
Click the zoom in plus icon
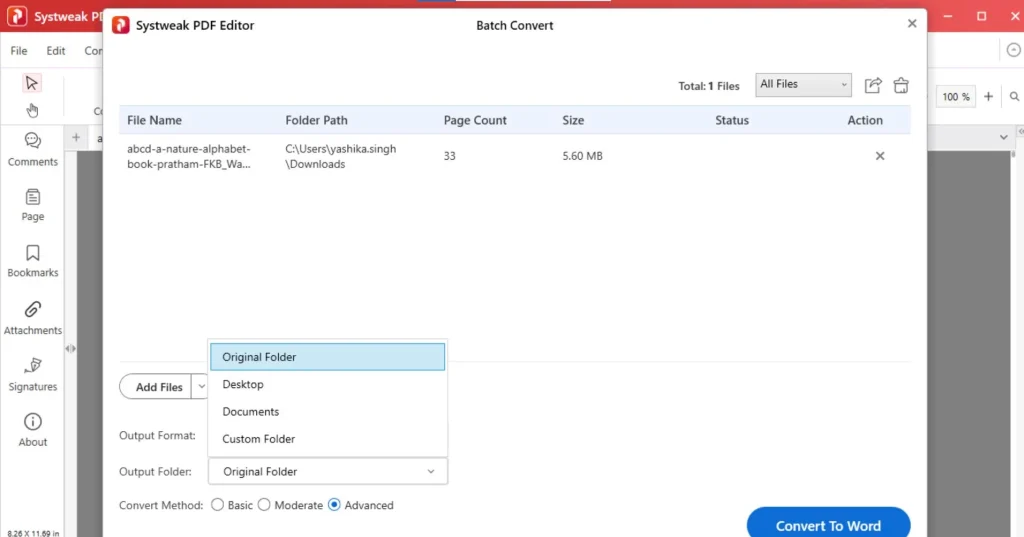[989, 97]
